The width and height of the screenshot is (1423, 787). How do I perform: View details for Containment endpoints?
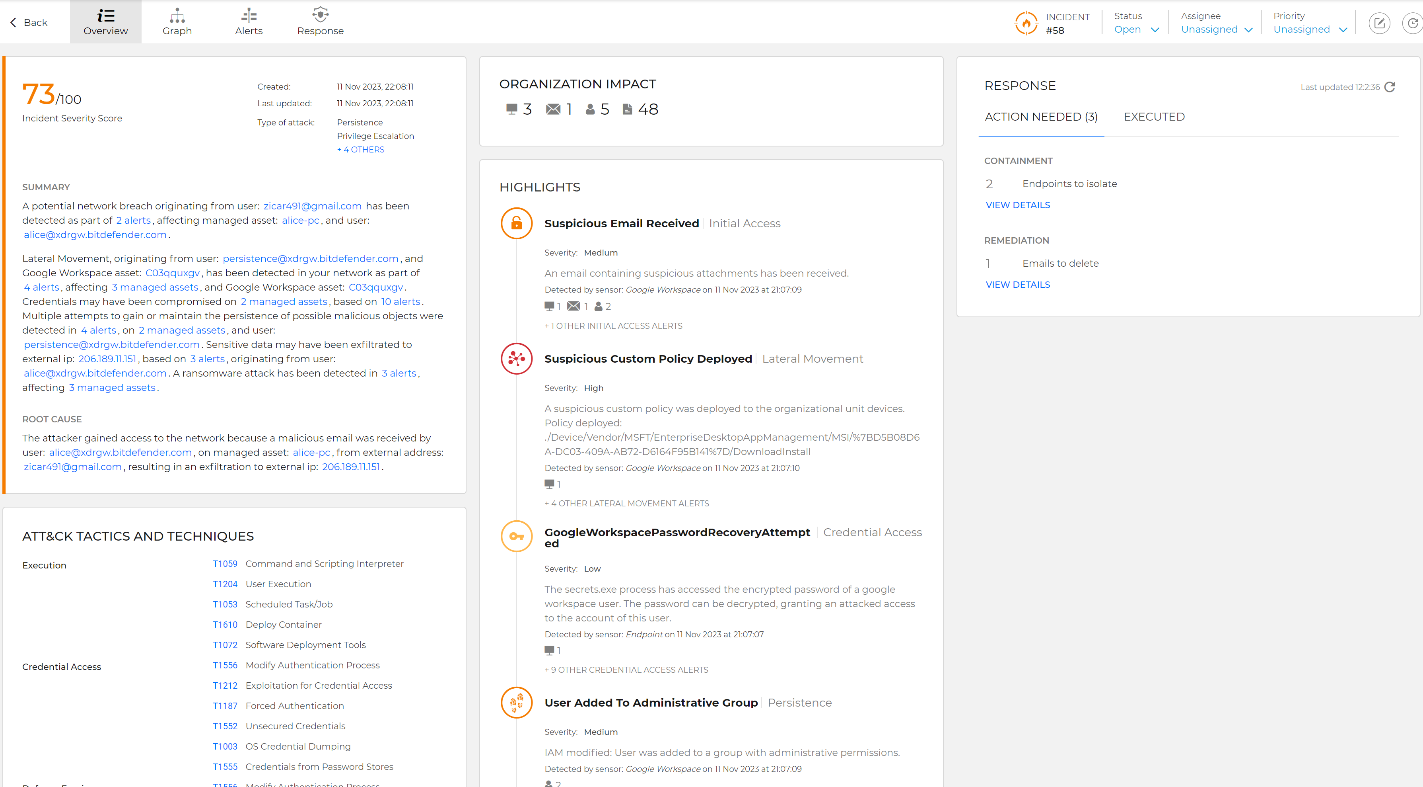click(1018, 205)
